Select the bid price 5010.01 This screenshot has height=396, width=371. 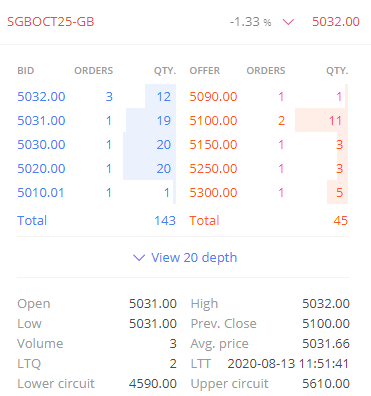(41, 193)
